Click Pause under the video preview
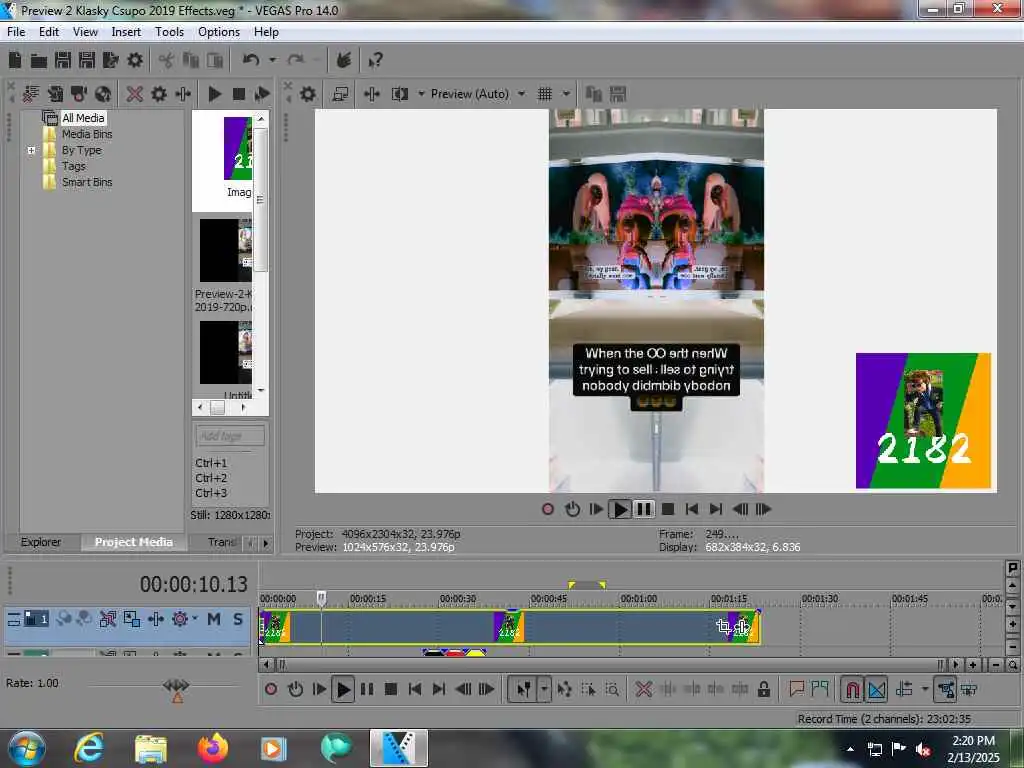Screen dimensions: 1024x768 click(643, 509)
